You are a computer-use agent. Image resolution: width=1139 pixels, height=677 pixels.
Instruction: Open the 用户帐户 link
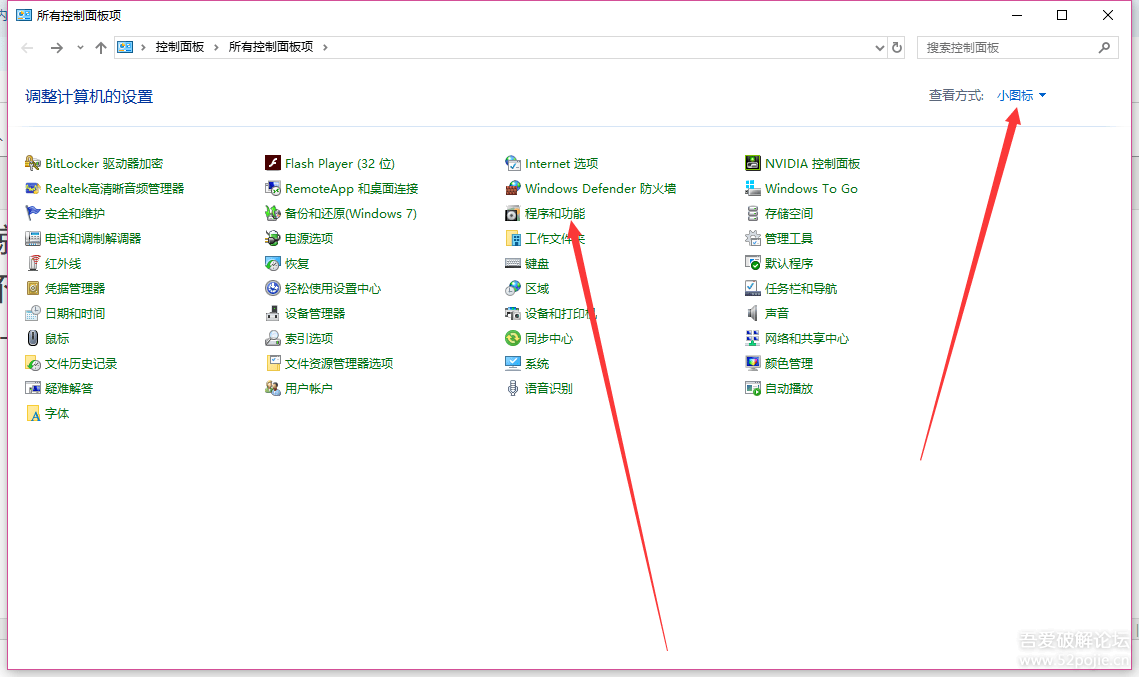click(x=308, y=389)
